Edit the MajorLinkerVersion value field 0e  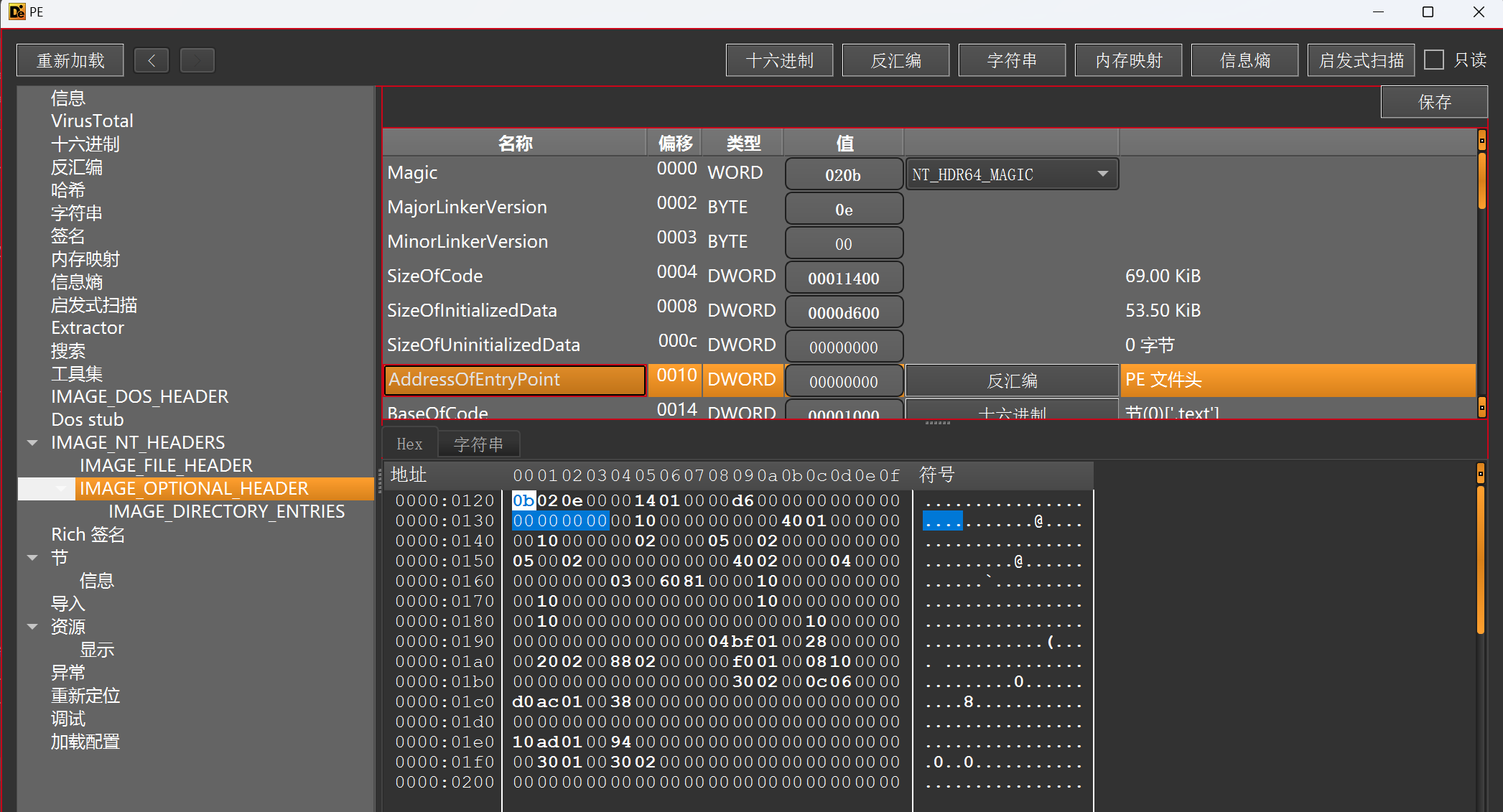click(x=844, y=209)
